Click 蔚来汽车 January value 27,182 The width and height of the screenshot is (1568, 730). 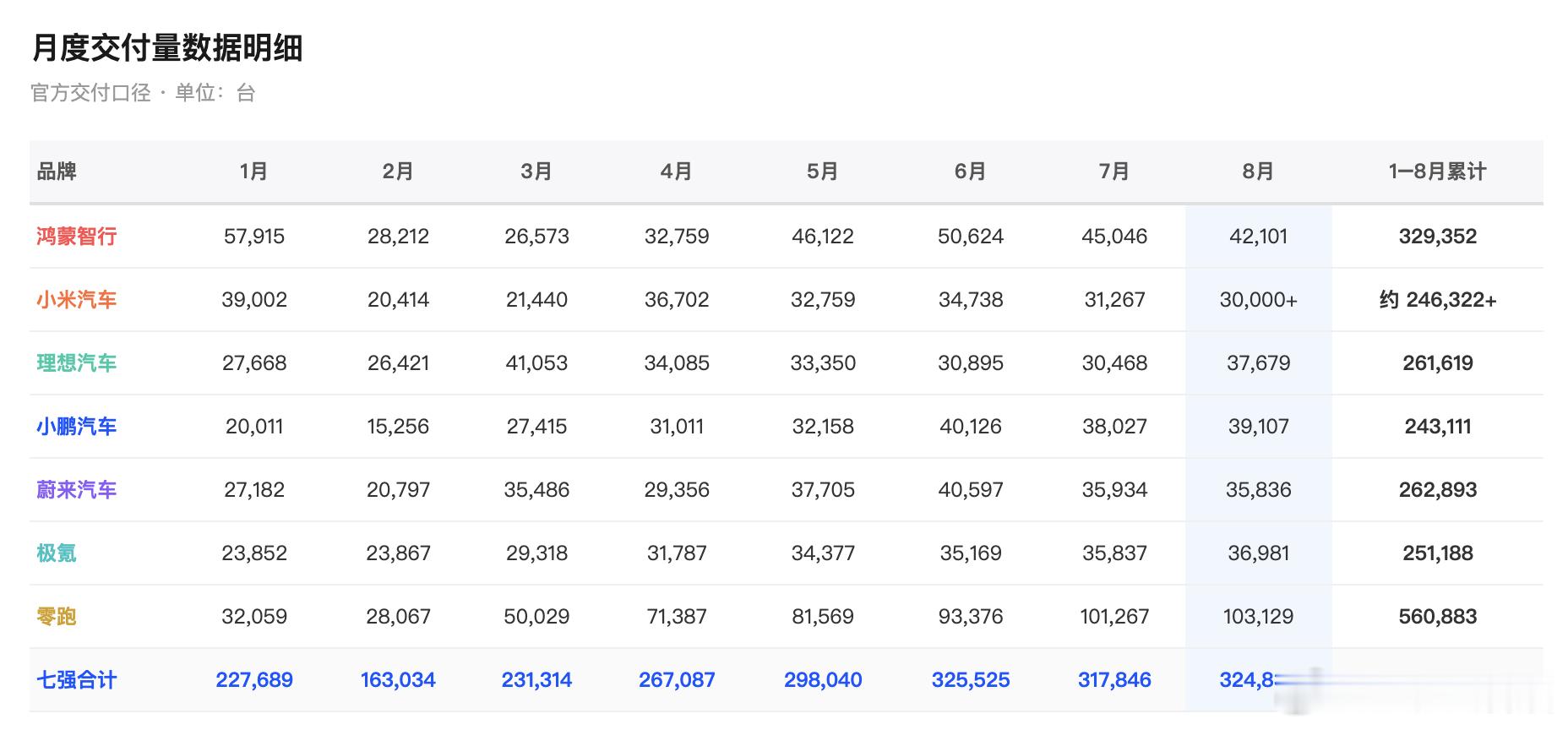coord(254,490)
